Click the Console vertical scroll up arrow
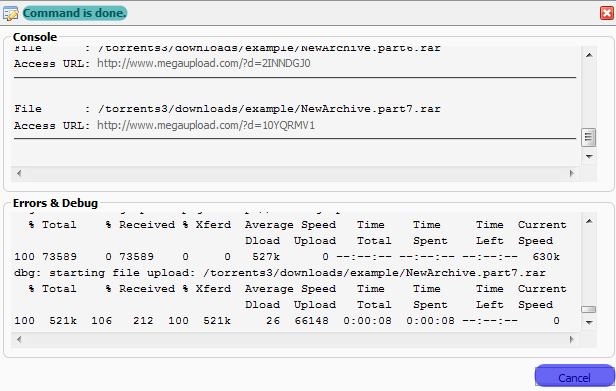Screen dimensions: 616x391 pyautogui.click(x=589, y=55)
